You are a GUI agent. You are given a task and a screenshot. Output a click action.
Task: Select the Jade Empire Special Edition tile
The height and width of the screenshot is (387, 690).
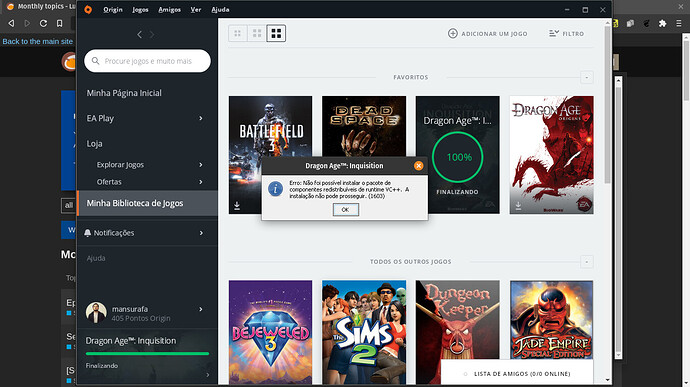tap(551, 320)
